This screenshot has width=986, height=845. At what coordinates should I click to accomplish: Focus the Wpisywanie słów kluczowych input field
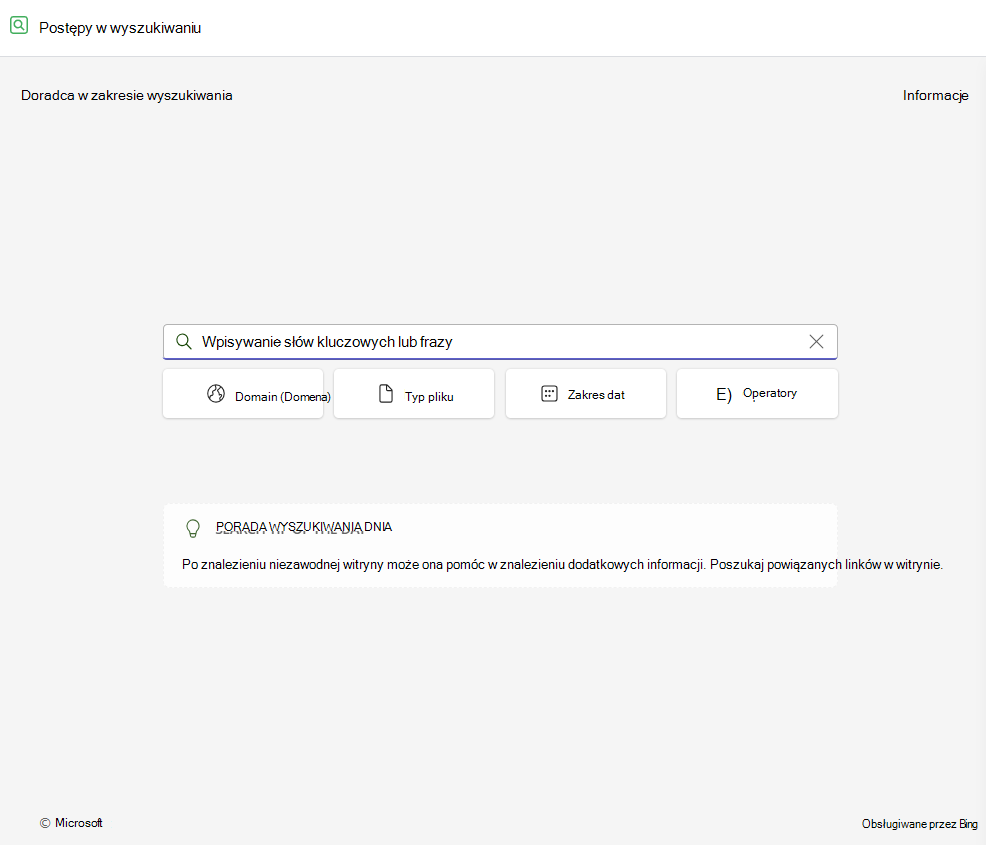click(x=500, y=341)
